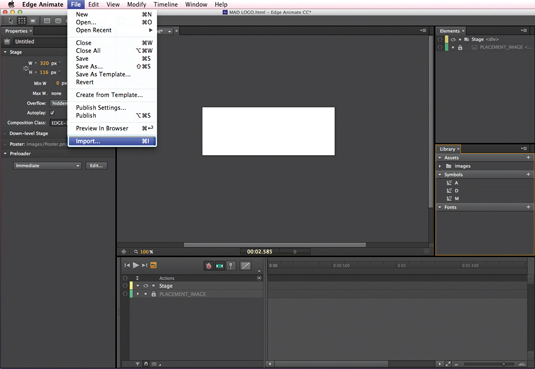Open Stage actions braces in Elements panel
This screenshot has height=369, width=535.
pyautogui.click(x=440, y=39)
